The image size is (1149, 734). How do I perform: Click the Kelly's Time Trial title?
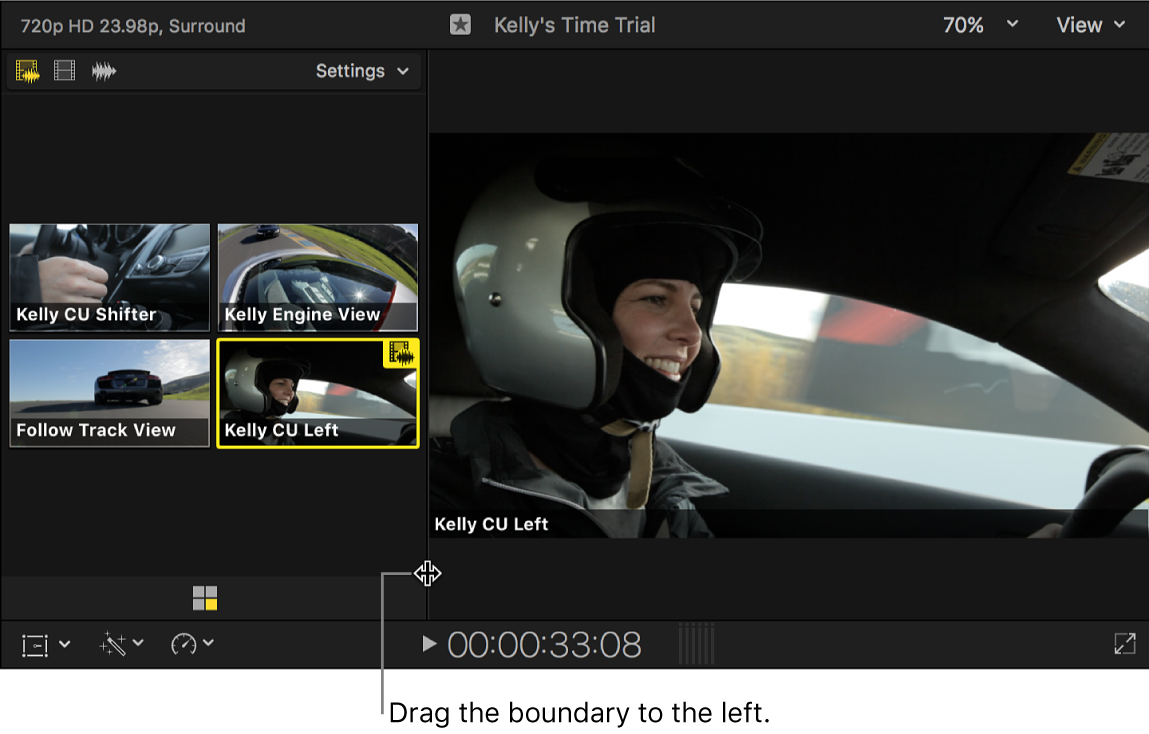[574, 24]
